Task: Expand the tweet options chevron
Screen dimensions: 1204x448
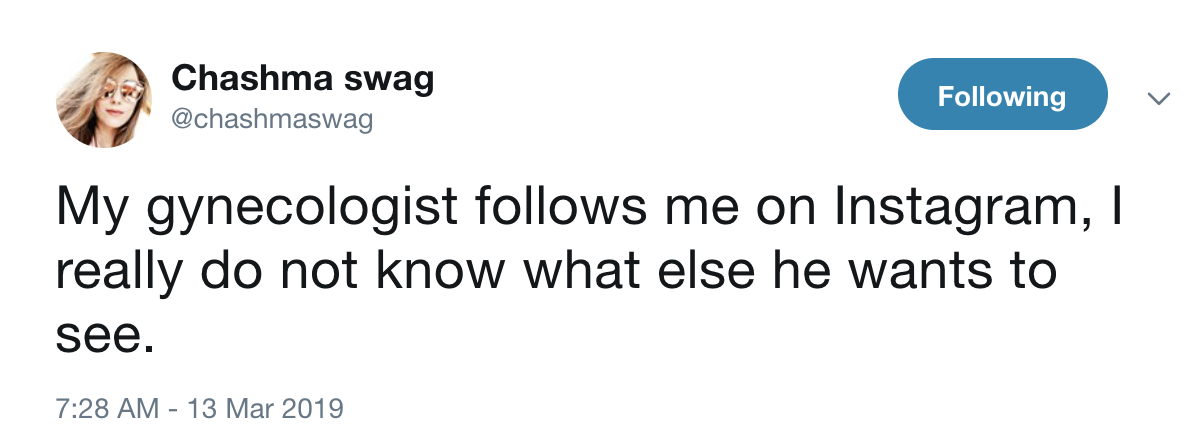Action: (x=1158, y=98)
